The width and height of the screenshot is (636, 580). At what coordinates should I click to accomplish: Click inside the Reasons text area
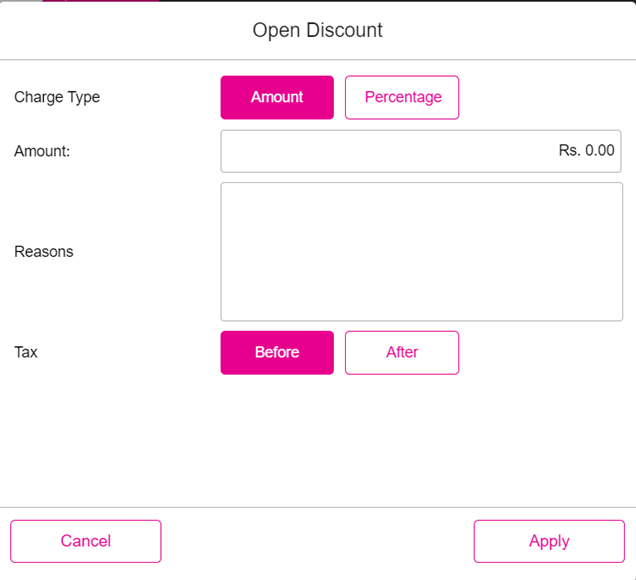click(x=421, y=251)
